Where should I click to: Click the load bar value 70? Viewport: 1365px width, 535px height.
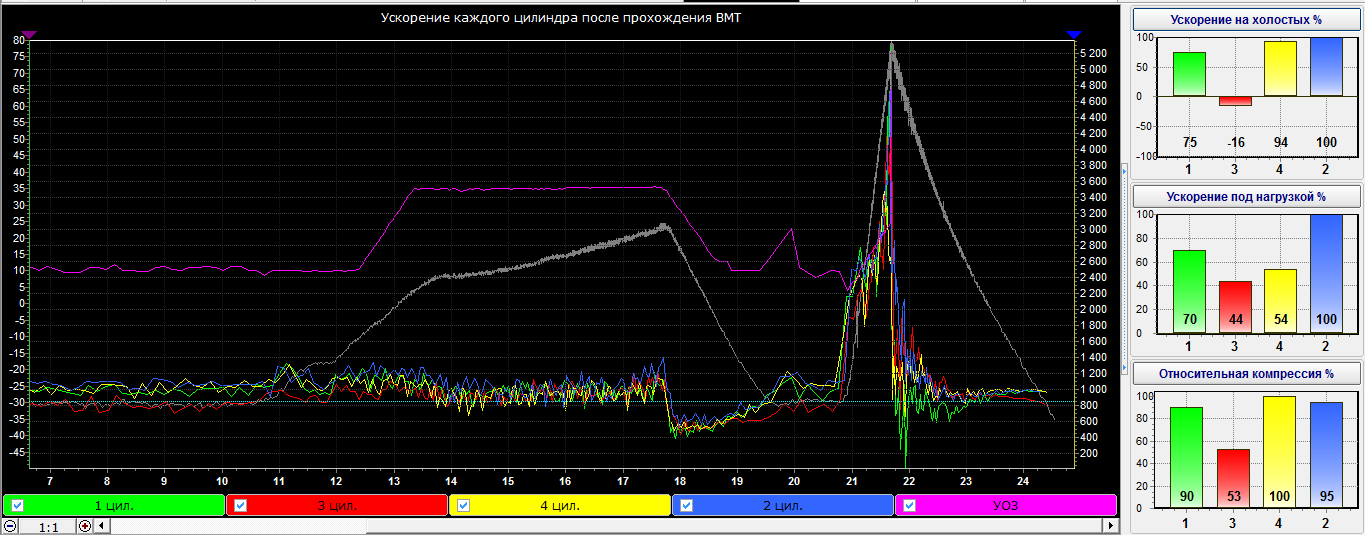(1189, 320)
